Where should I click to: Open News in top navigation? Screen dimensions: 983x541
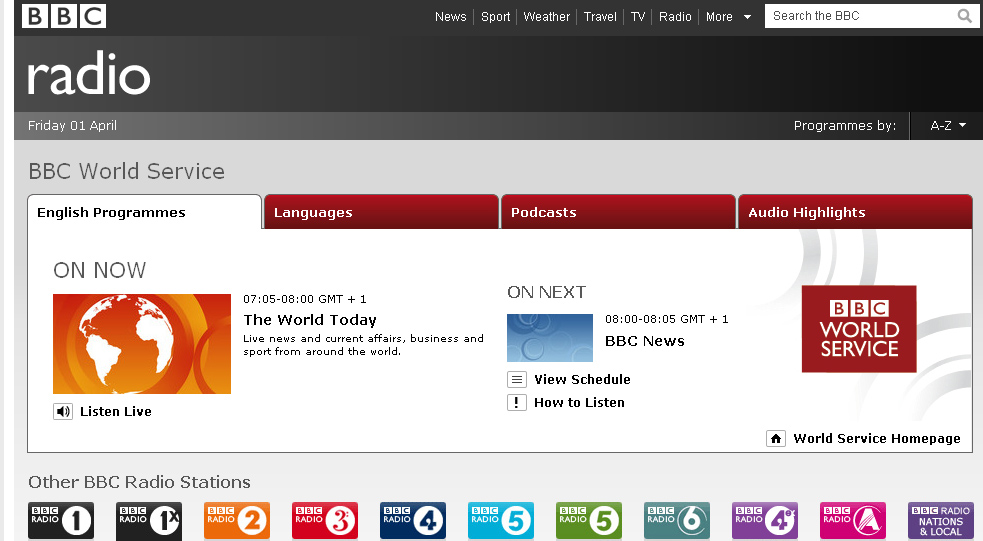pos(451,17)
